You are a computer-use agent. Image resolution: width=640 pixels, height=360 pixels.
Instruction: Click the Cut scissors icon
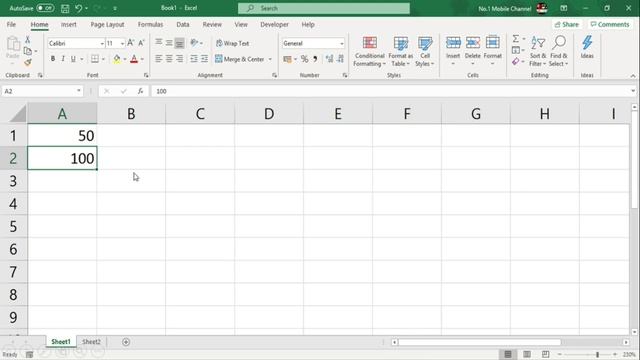(x=27, y=40)
